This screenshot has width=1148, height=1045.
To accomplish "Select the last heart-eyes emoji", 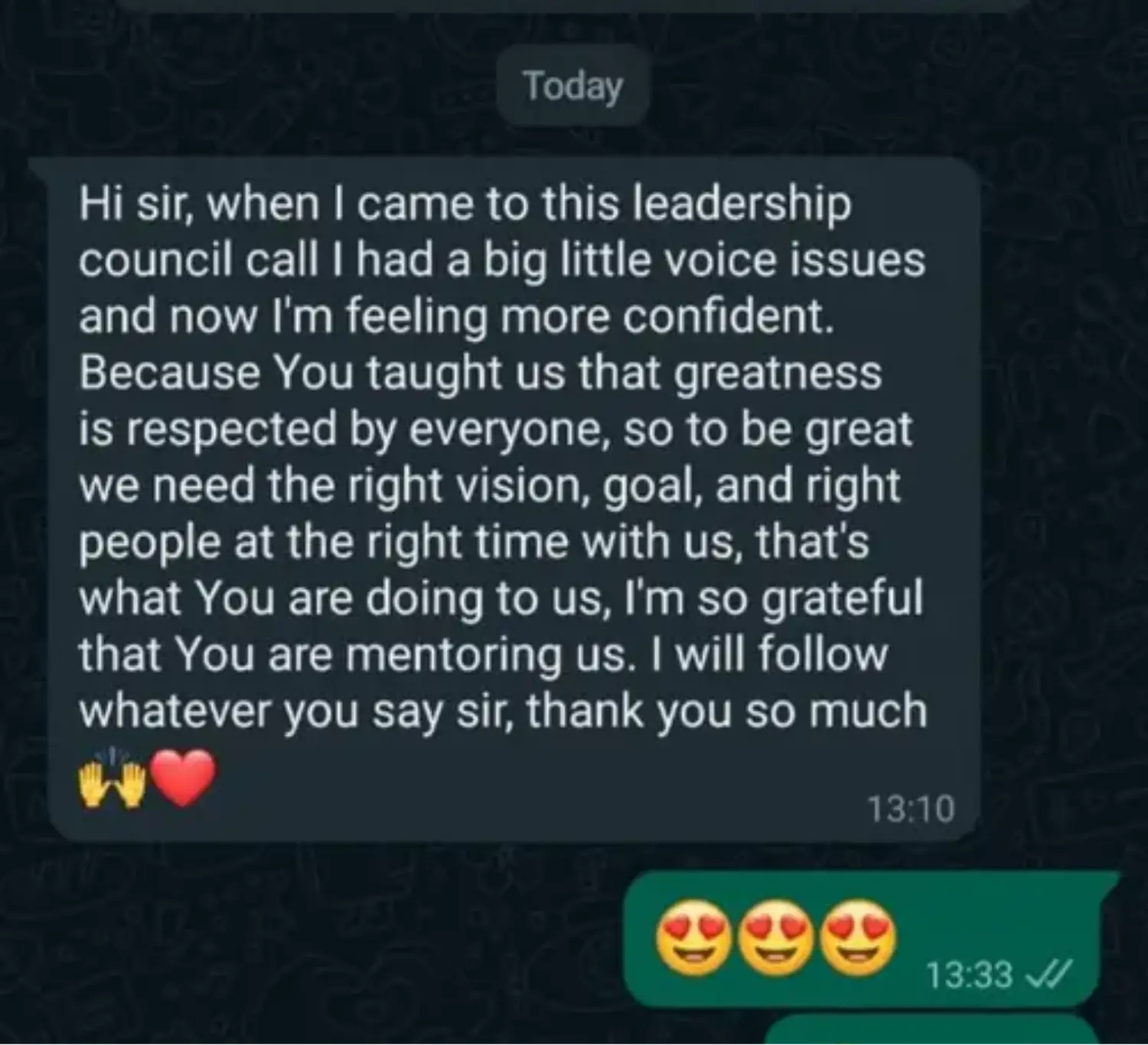I will click(x=858, y=939).
